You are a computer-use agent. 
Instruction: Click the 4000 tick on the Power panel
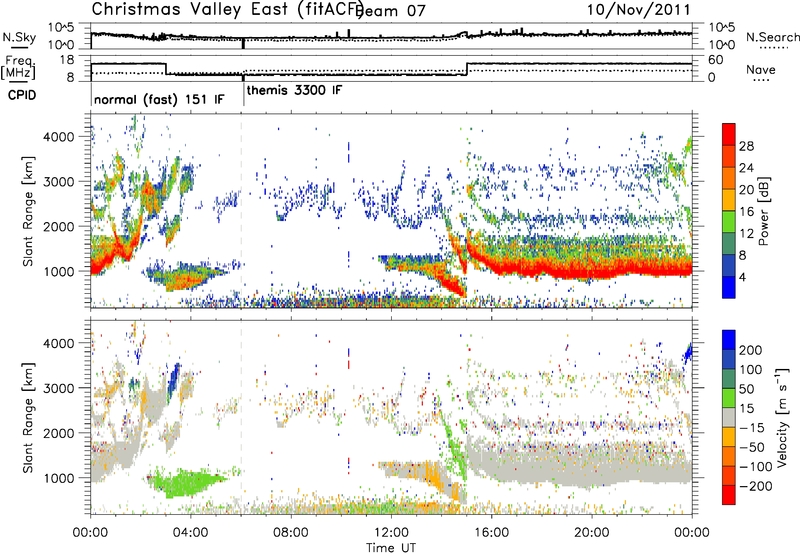(x=59, y=137)
